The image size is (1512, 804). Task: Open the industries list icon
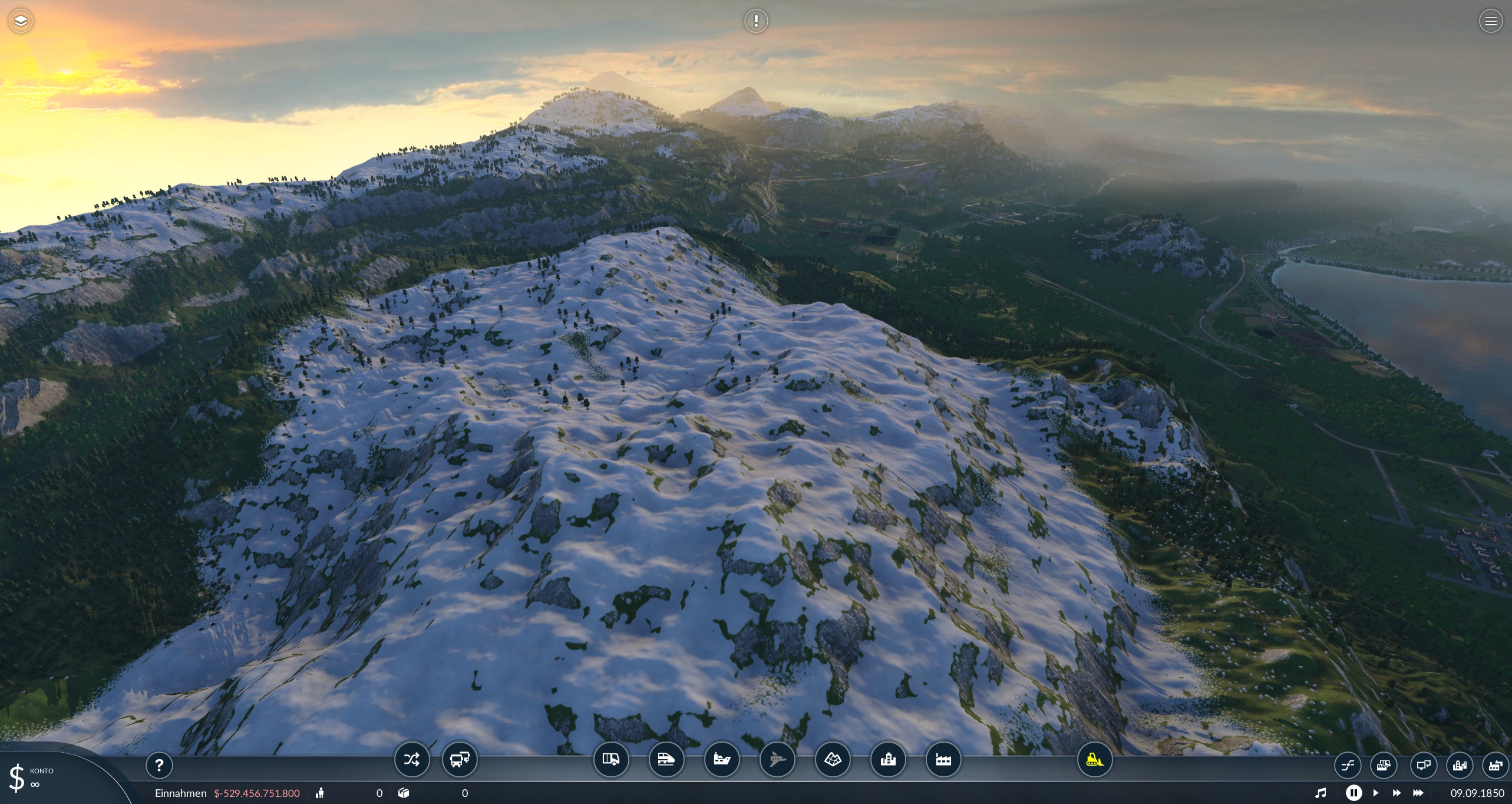[x=1496, y=766]
